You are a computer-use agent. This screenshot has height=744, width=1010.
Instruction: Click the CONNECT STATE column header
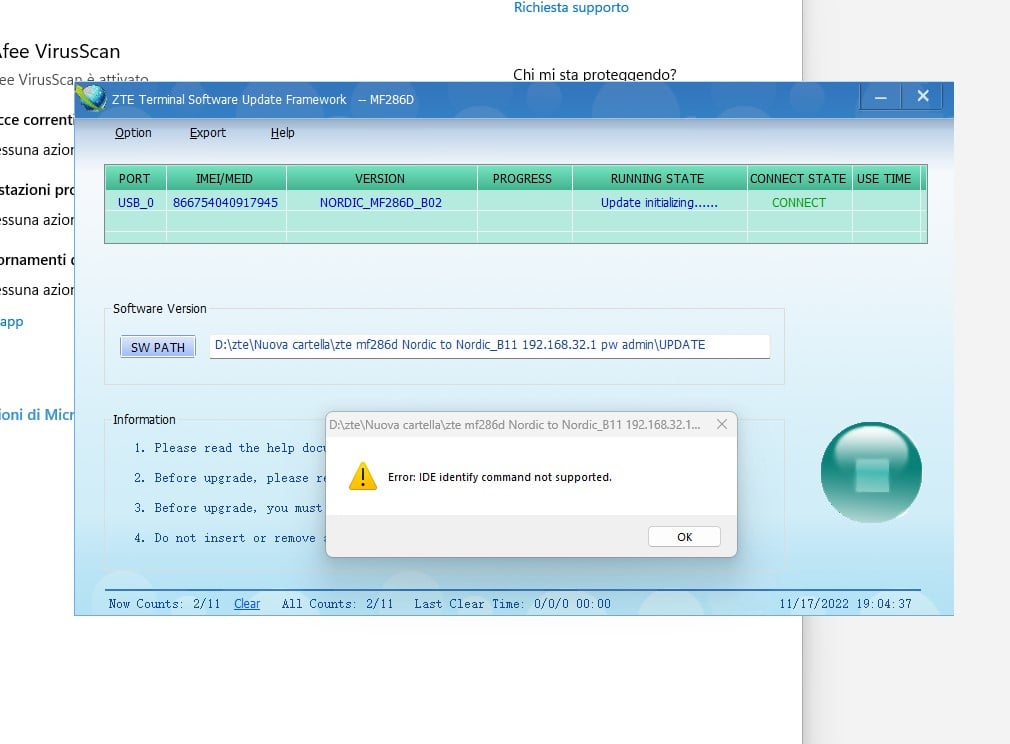click(798, 178)
